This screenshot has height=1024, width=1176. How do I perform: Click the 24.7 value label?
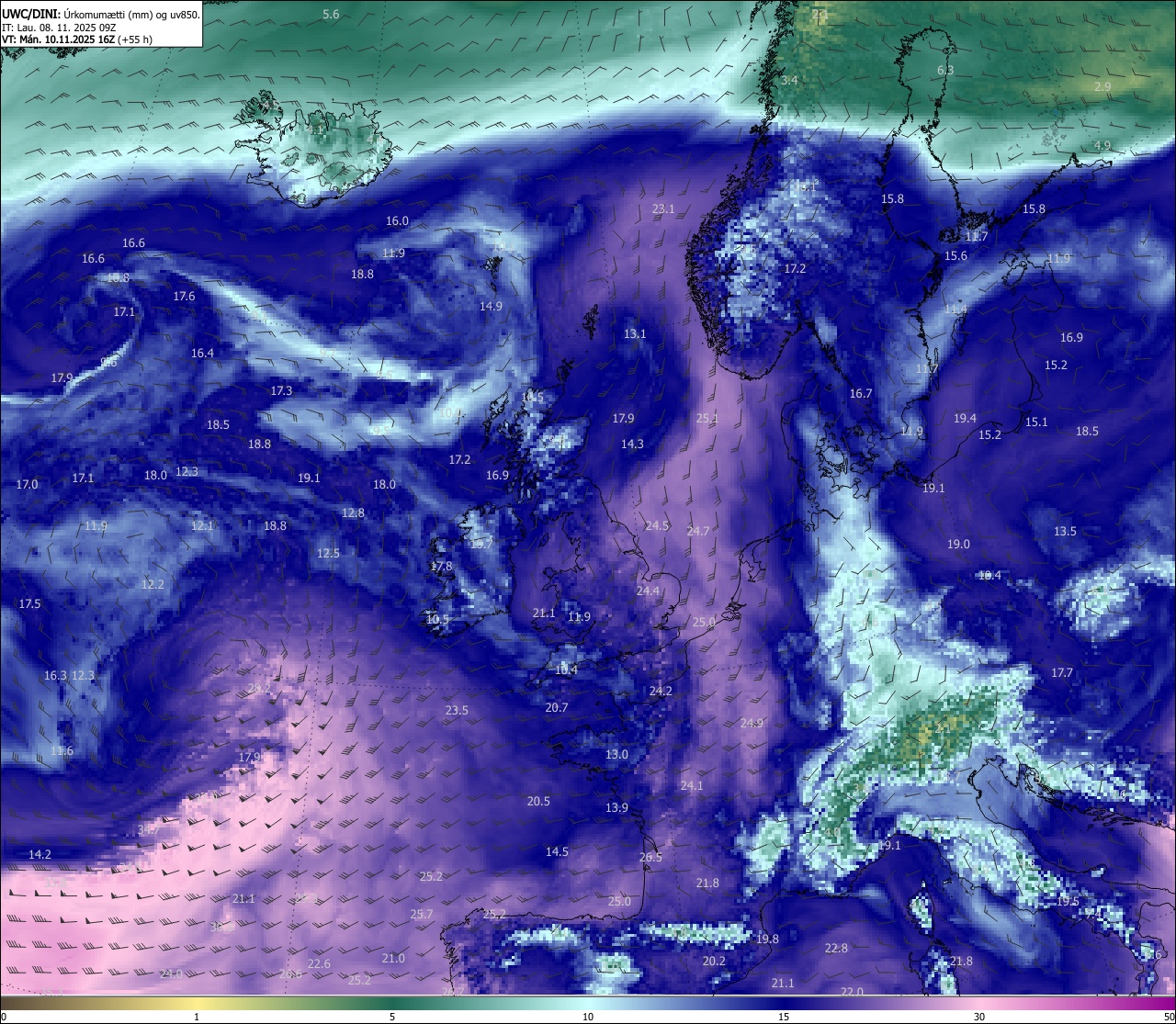tap(698, 532)
